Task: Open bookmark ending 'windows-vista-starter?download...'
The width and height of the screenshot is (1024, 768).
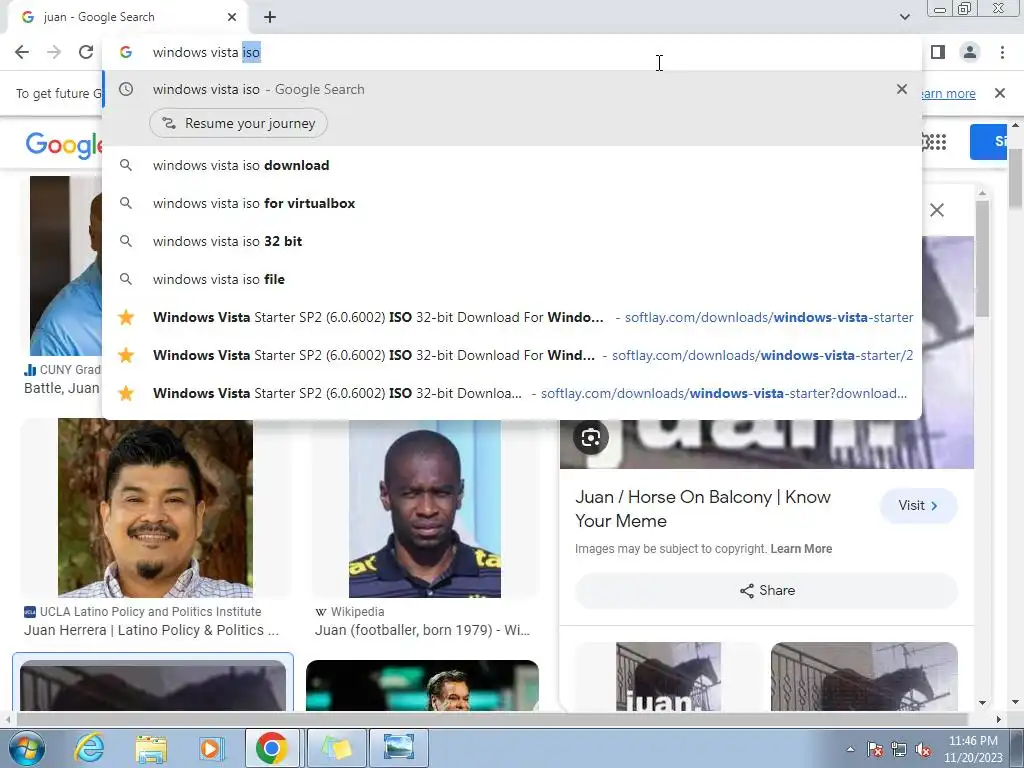Action: [512, 393]
